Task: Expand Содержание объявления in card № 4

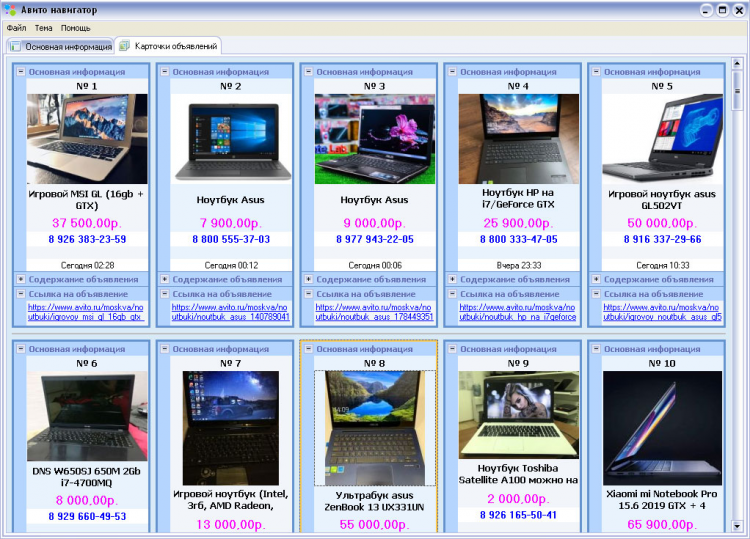Action: tap(452, 279)
